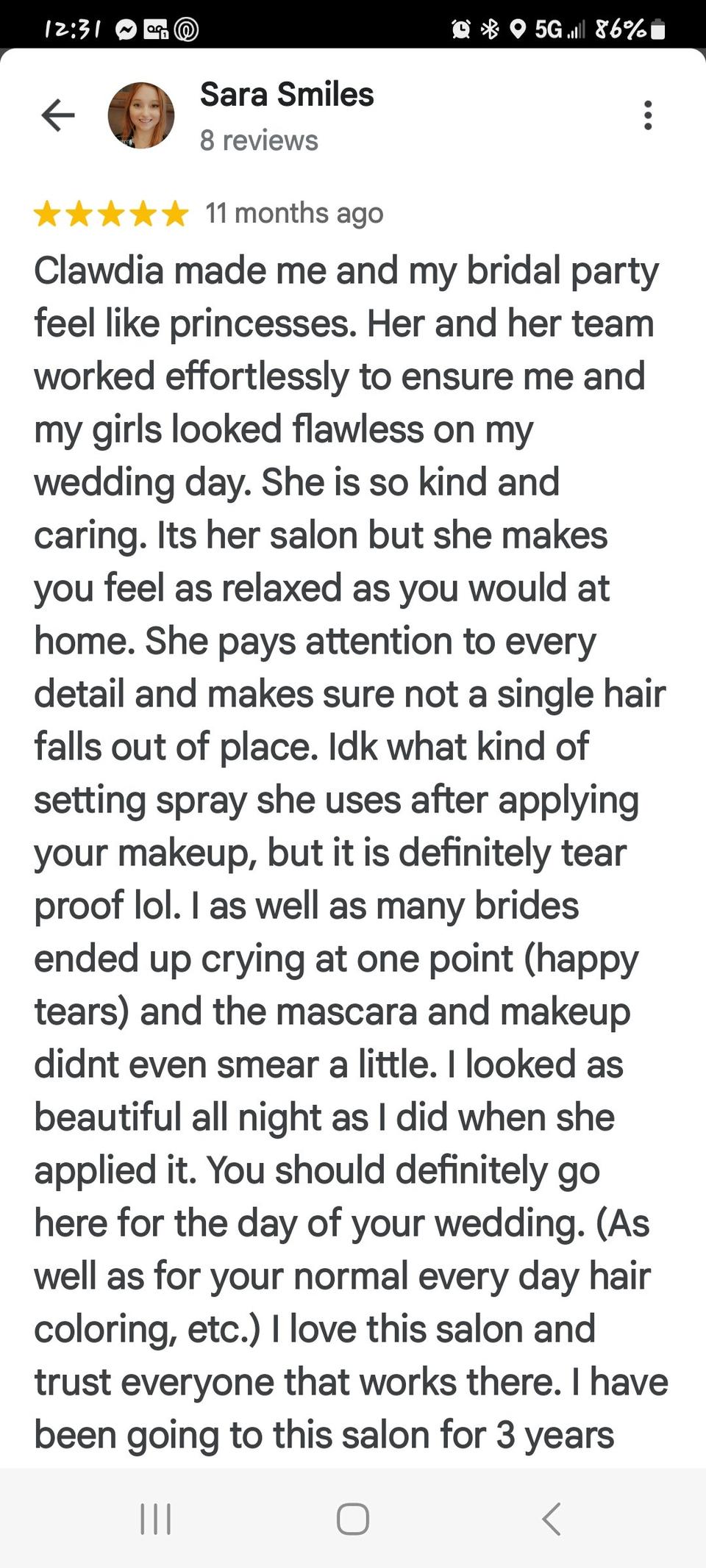Tap the Bluetooth status icon
This screenshot has width=706, height=1568.
click(490, 29)
